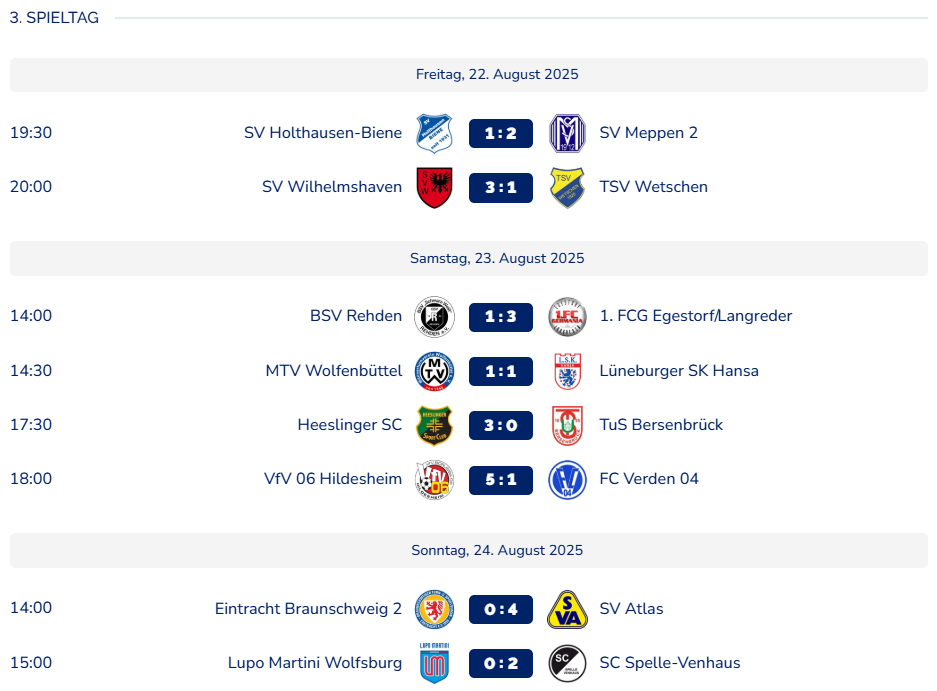The image size is (937, 691).
Task: Open the 5:1 Hildesheim vs Verden score
Action: pyautogui.click(x=501, y=479)
